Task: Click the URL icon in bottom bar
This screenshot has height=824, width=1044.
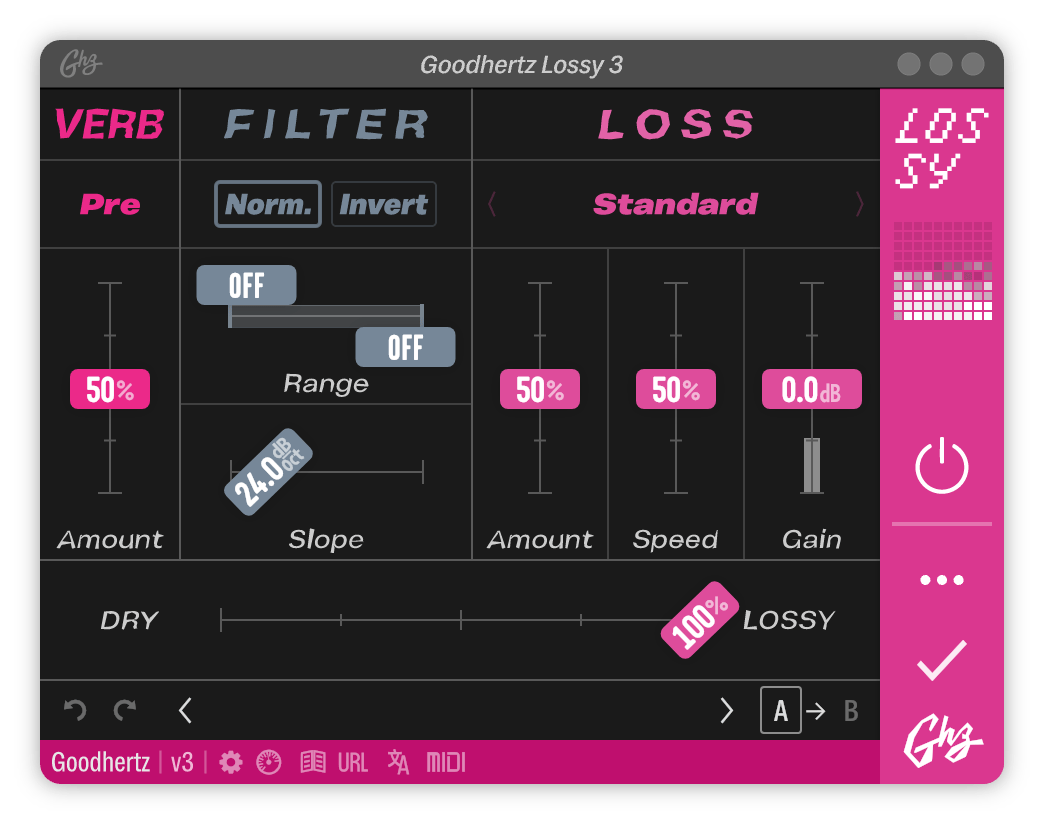Action: [x=352, y=762]
